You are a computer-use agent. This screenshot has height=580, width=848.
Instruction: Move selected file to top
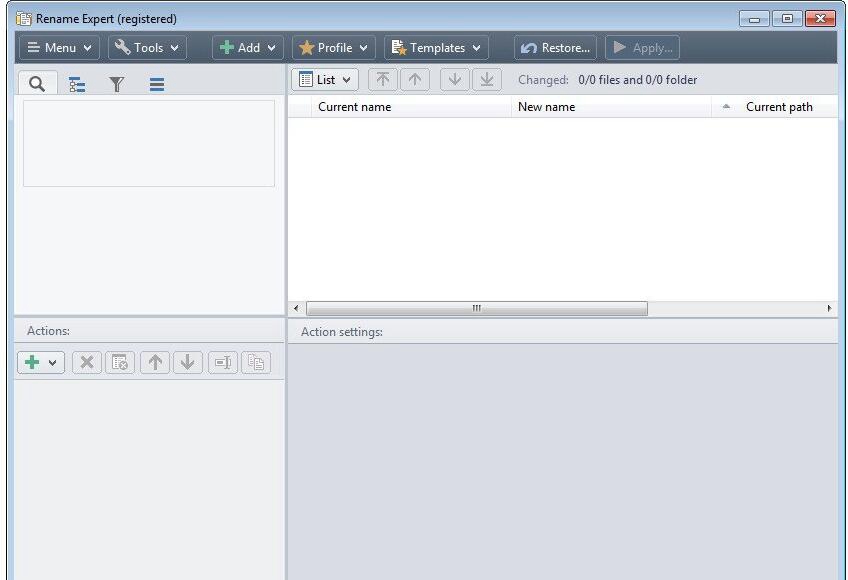383,80
